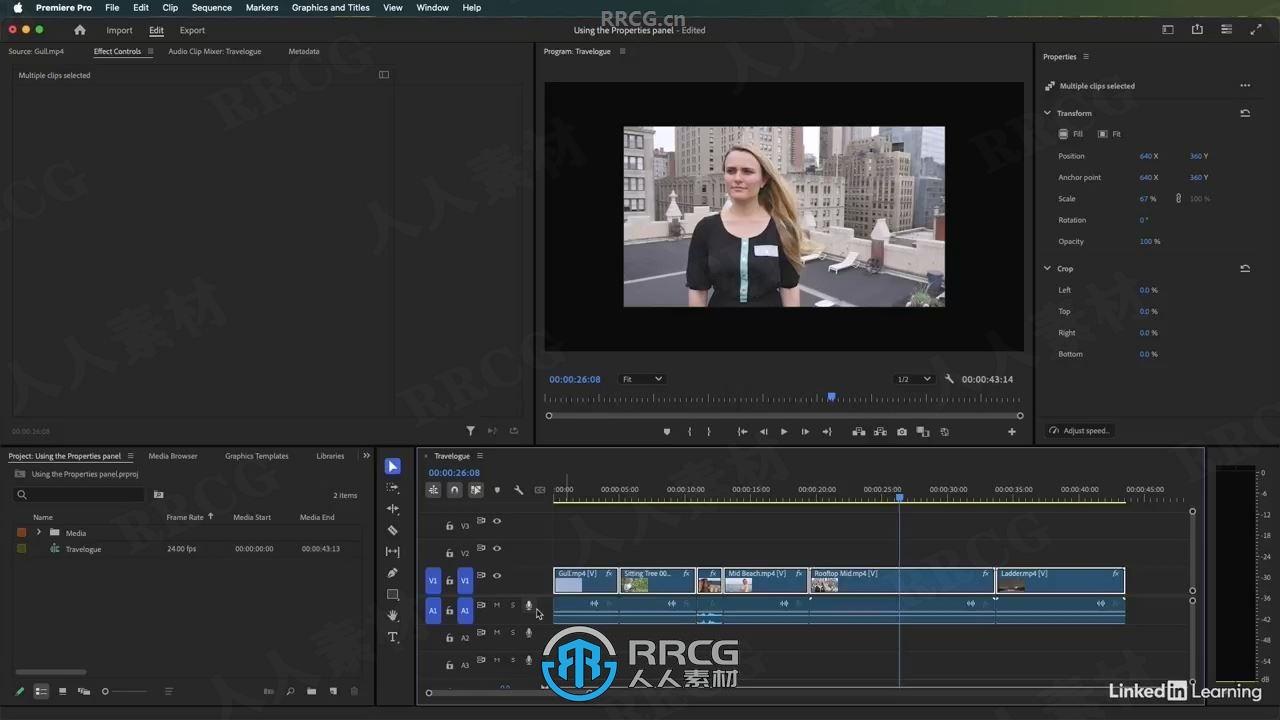Open Audio Clip Mixer: Travelogue tab

(215, 51)
